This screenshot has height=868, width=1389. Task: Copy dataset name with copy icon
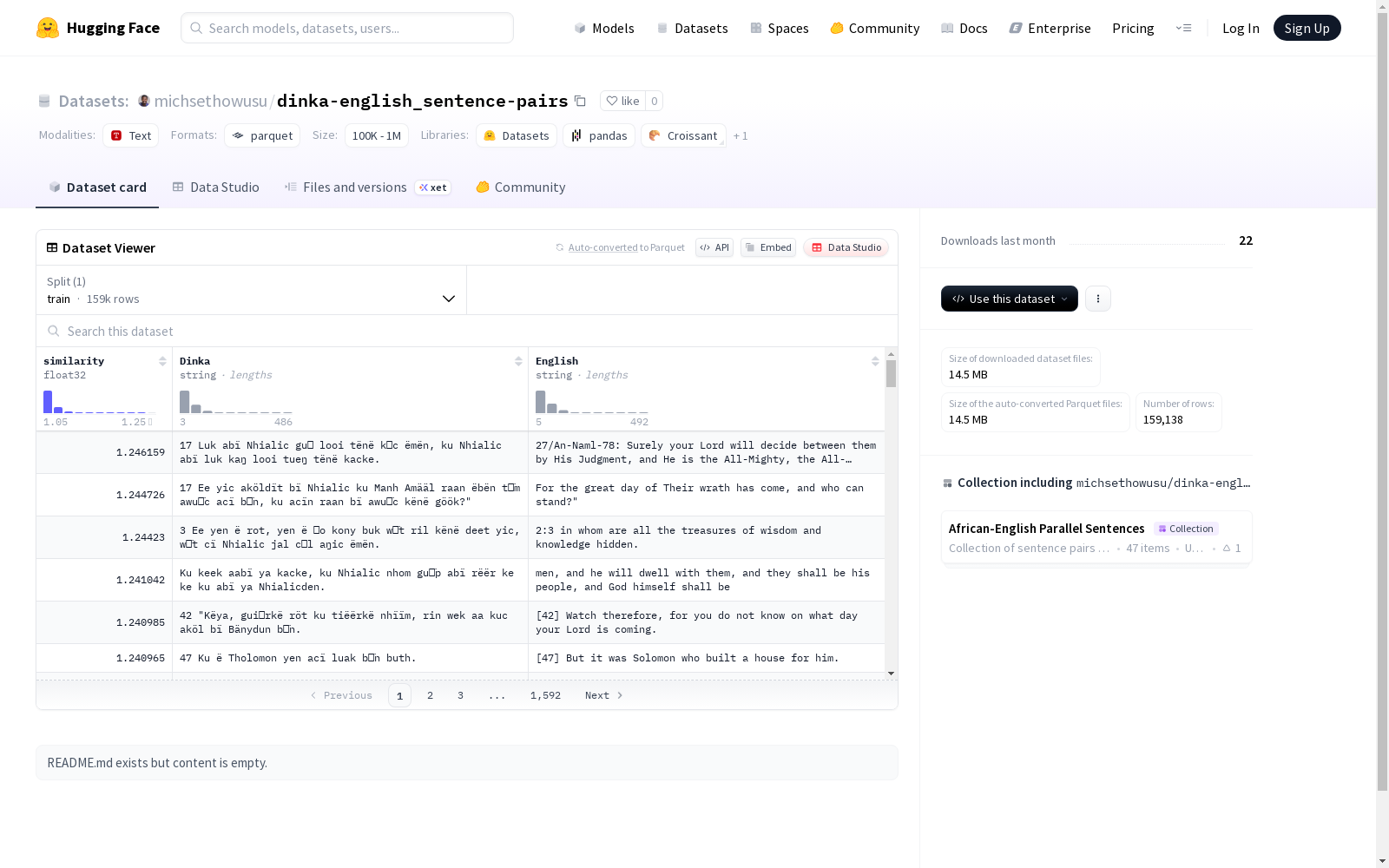pos(580,101)
